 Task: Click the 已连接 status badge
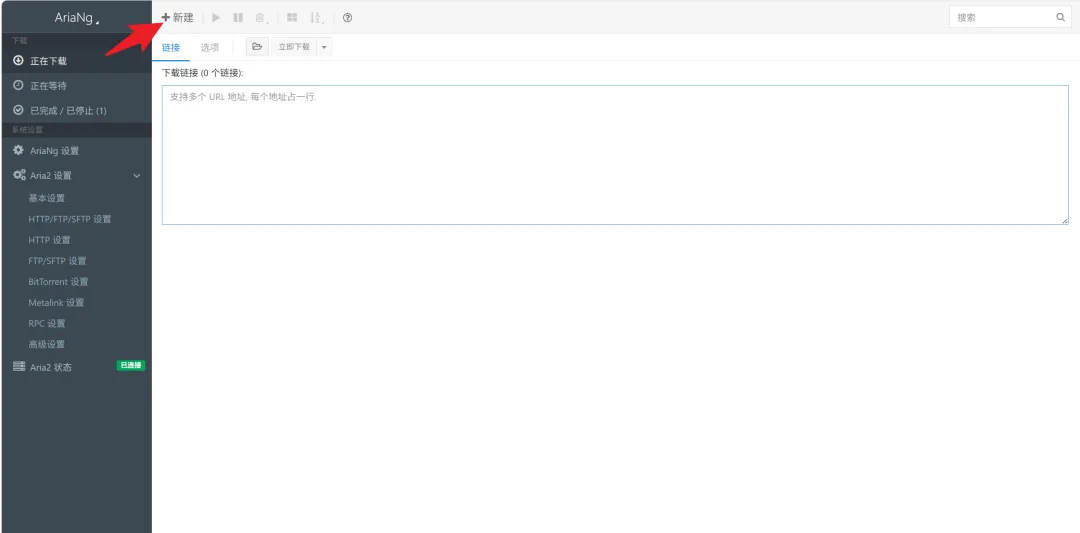pyautogui.click(x=131, y=366)
